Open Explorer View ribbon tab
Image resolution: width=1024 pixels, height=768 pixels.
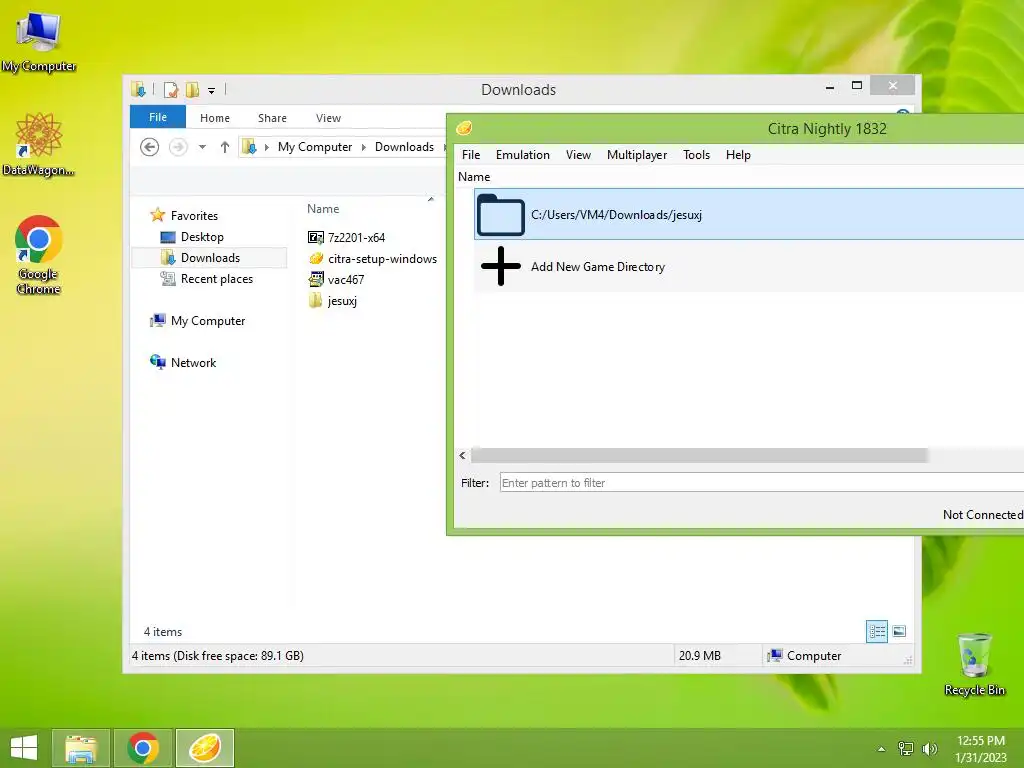tap(328, 118)
